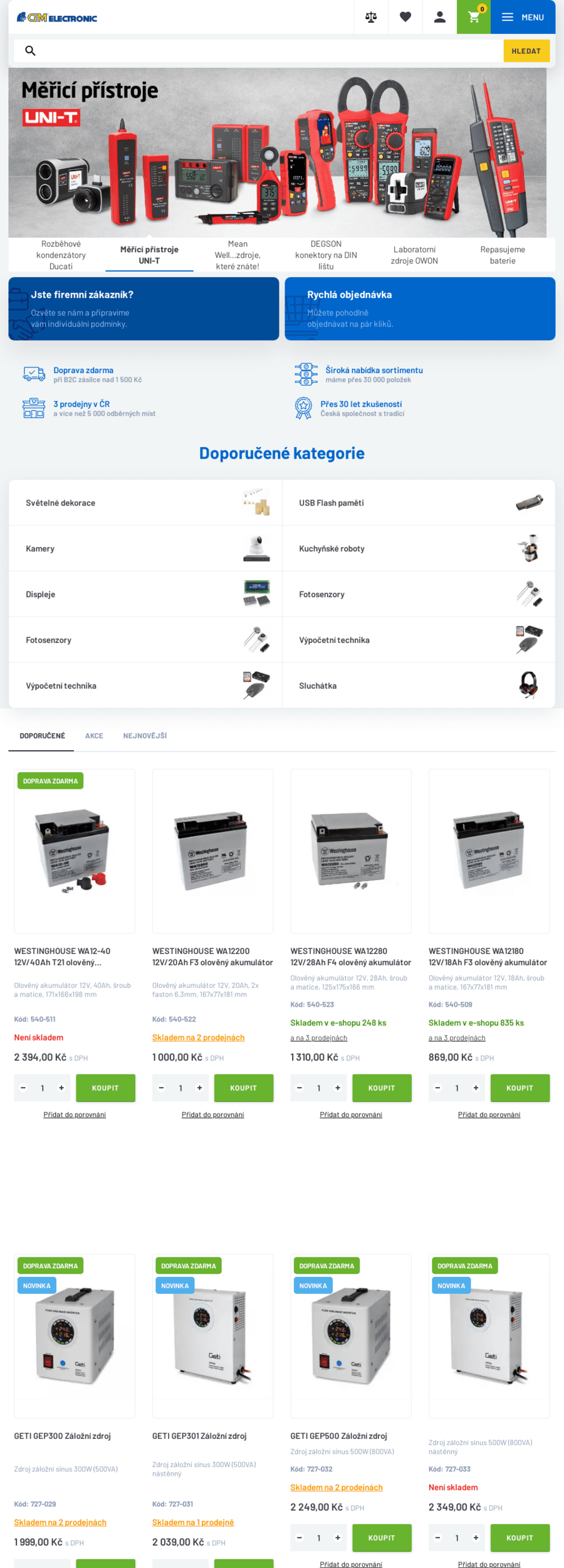This screenshot has width=564, height=1568.
Task: Click Přidat do porovnání under WA12200
Action: click(213, 1115)
